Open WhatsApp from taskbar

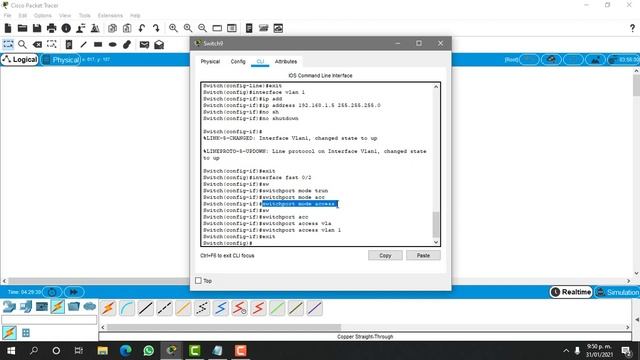point(149,351)
